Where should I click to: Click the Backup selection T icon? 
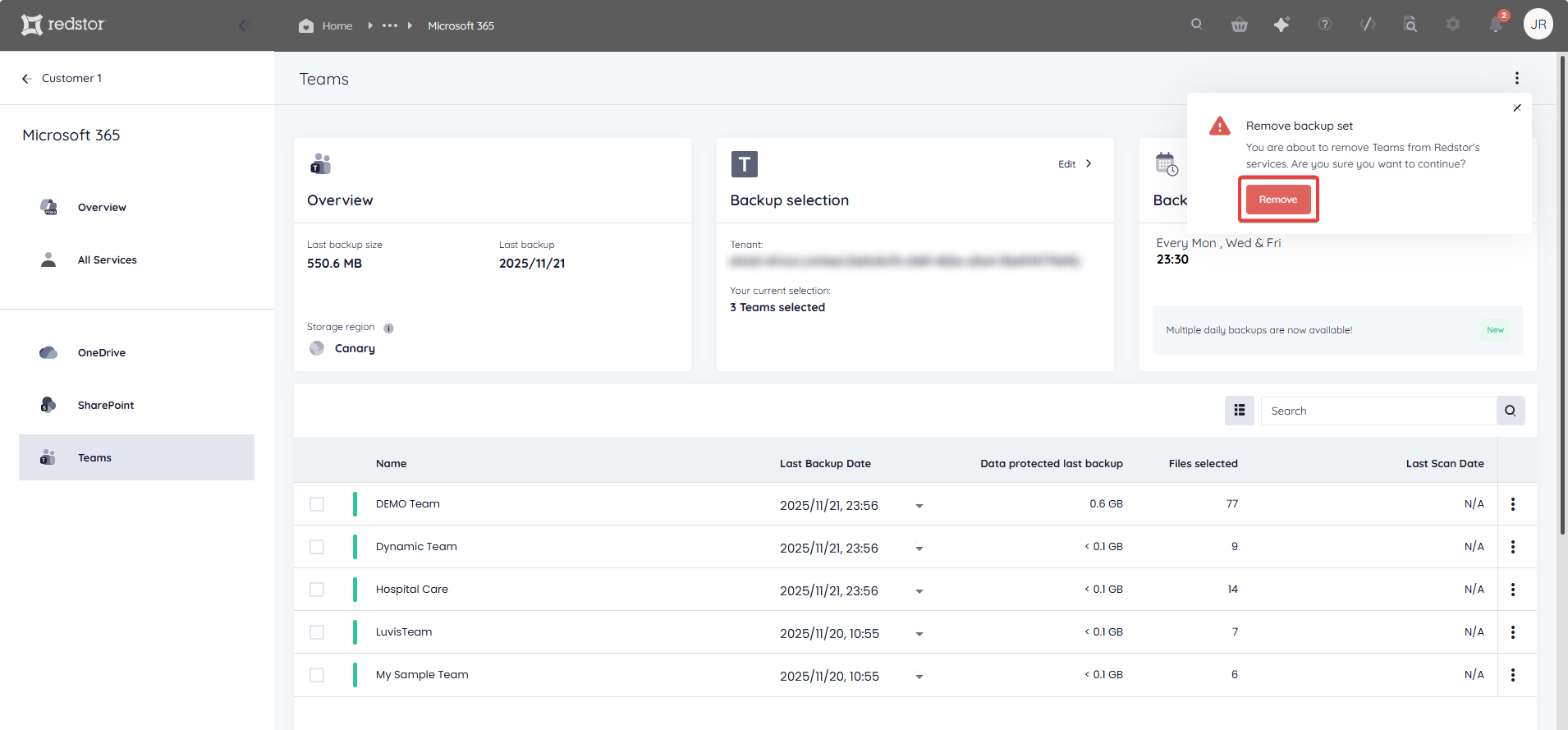745,164
